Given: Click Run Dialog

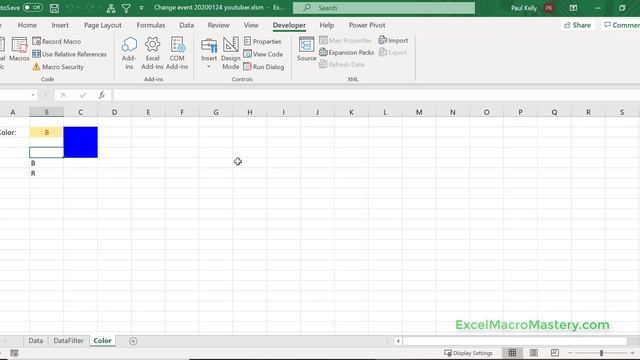Looking at the screenshot, I should (264, 67).
